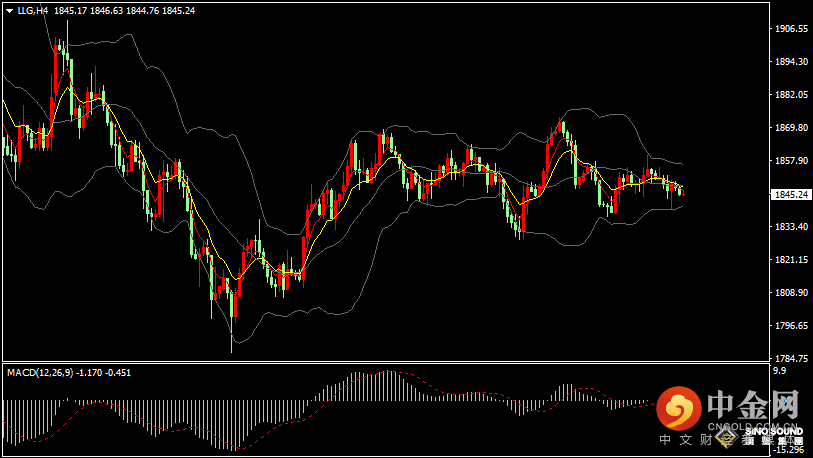The height and width of the screenshot is (458, 813).
Task: Click the 1833.40 price axis label
Action: coord(791,227)
